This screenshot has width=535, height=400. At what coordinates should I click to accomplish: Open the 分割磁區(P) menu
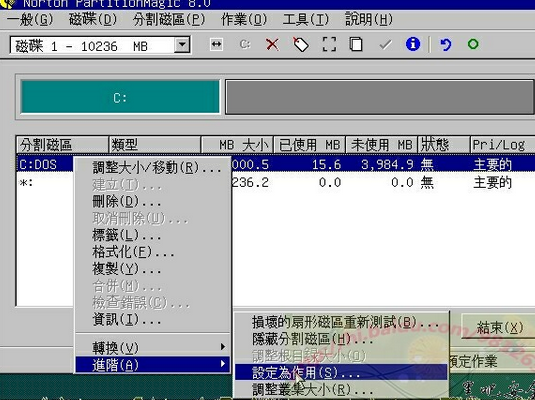coord(169,19)
